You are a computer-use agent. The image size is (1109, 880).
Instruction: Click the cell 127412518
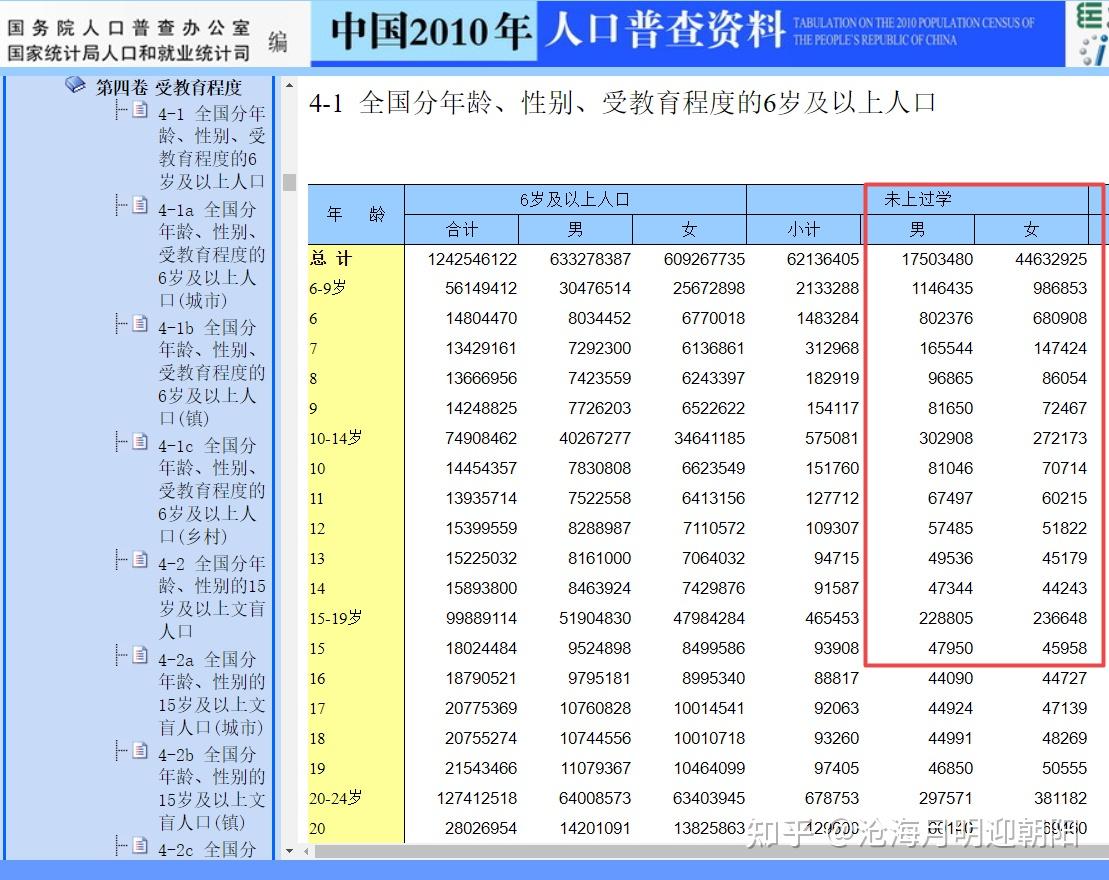click(477, 798)
